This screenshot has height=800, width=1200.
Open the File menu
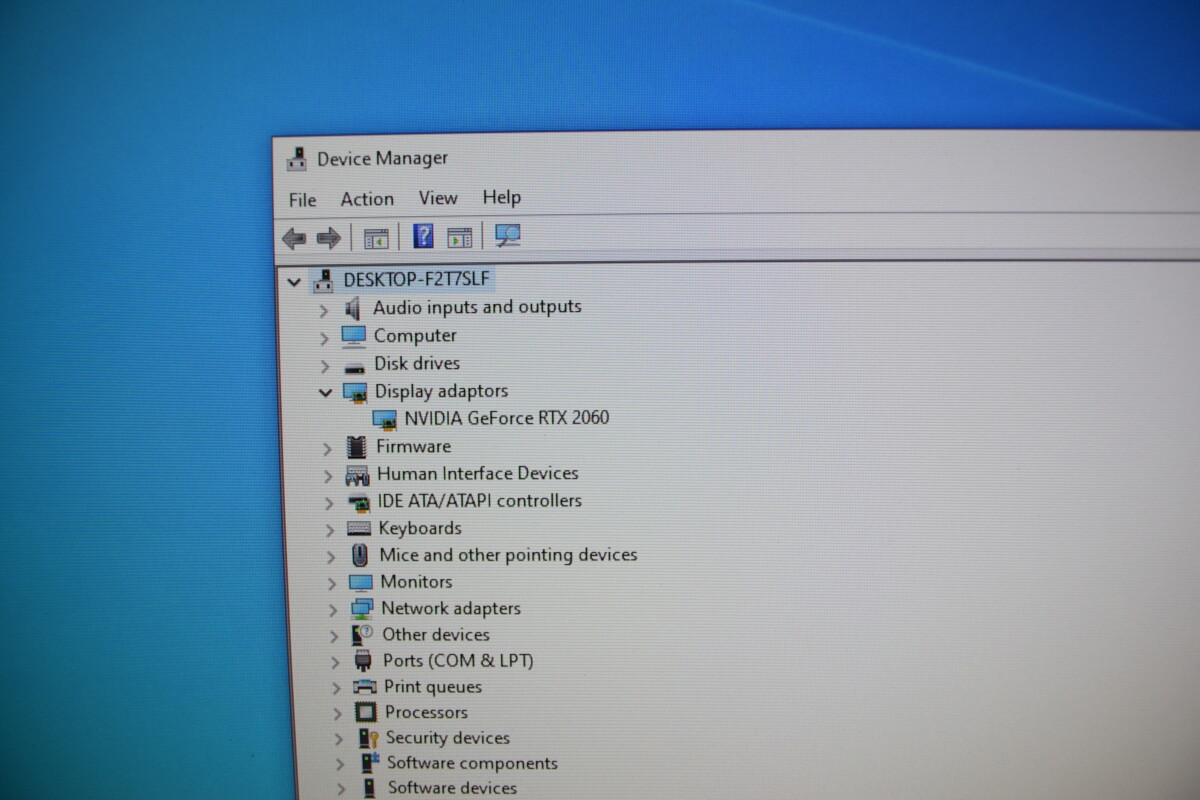coord(302,200)
